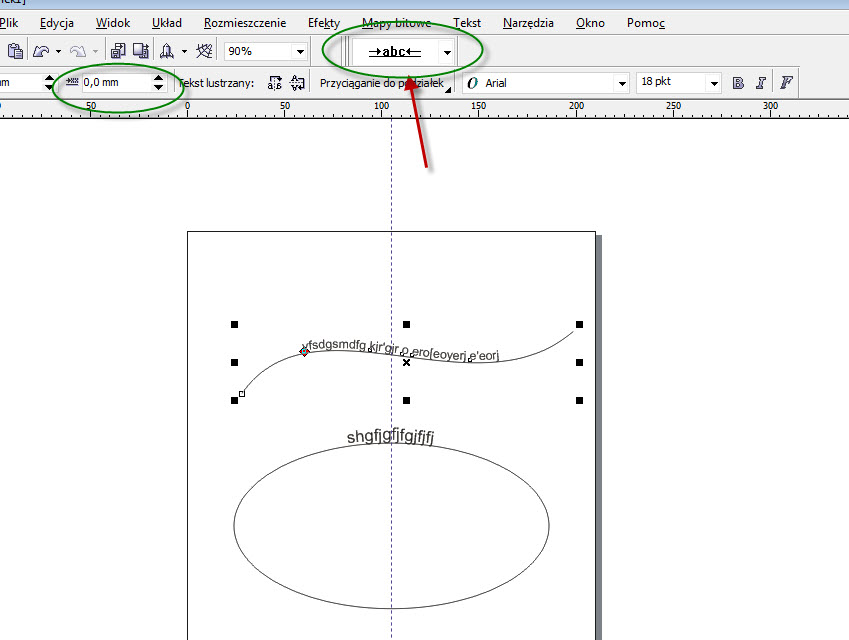Increase the 0,0 mm offset with up arrow
This screenshot has height=640, width=849.
pos(158,78)
